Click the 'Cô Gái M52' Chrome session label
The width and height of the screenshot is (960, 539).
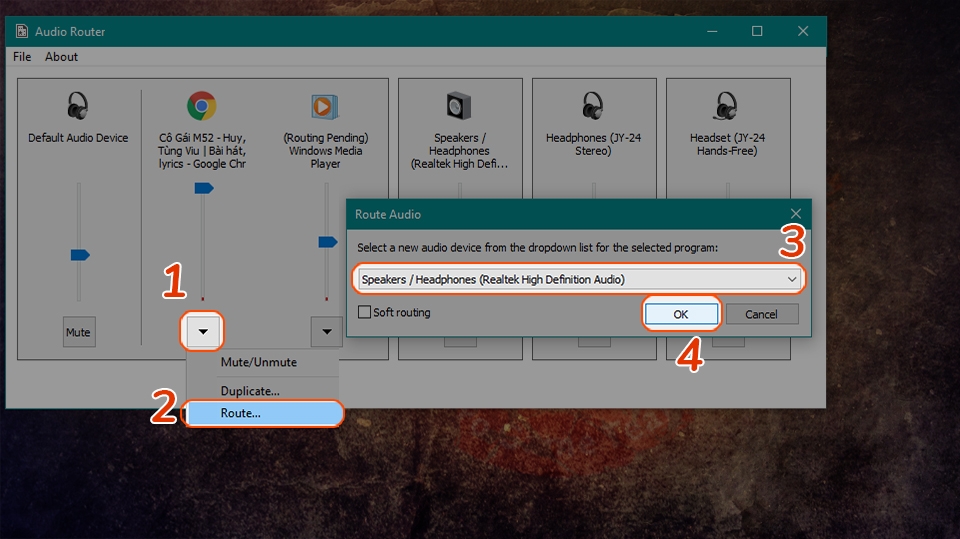(x=202, y=151)
